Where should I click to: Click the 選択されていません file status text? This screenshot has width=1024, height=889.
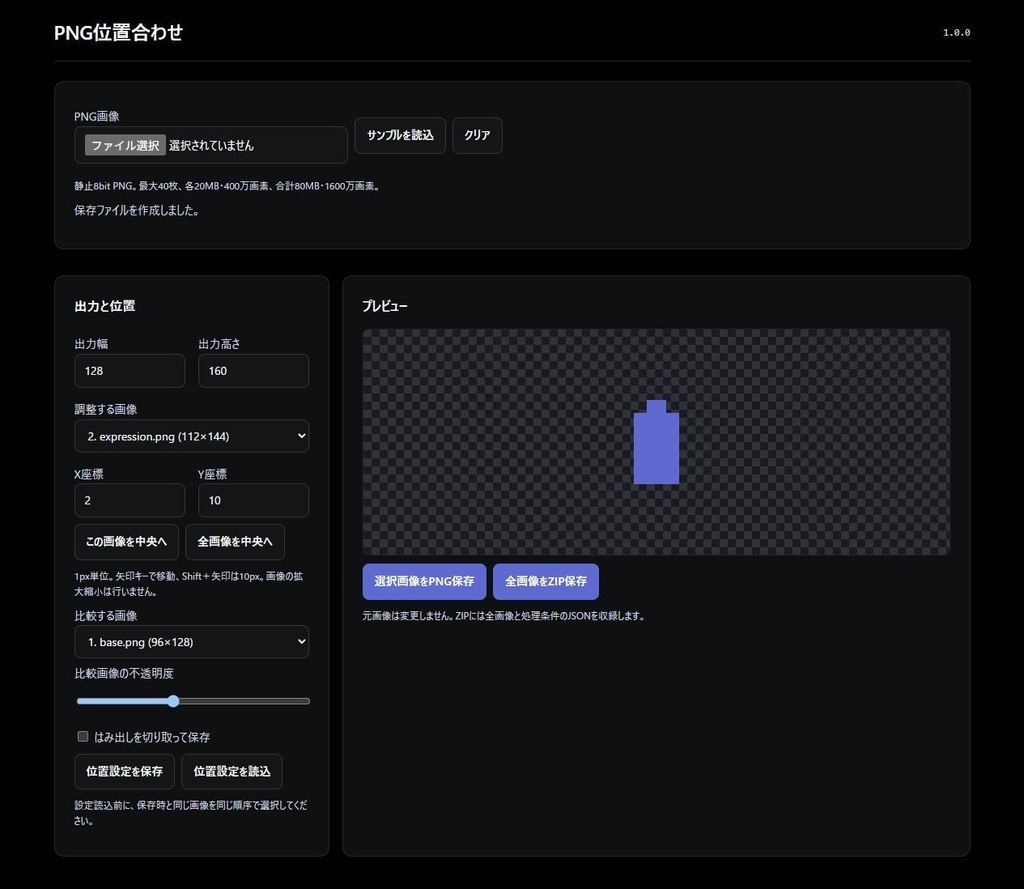coord(211,146)
